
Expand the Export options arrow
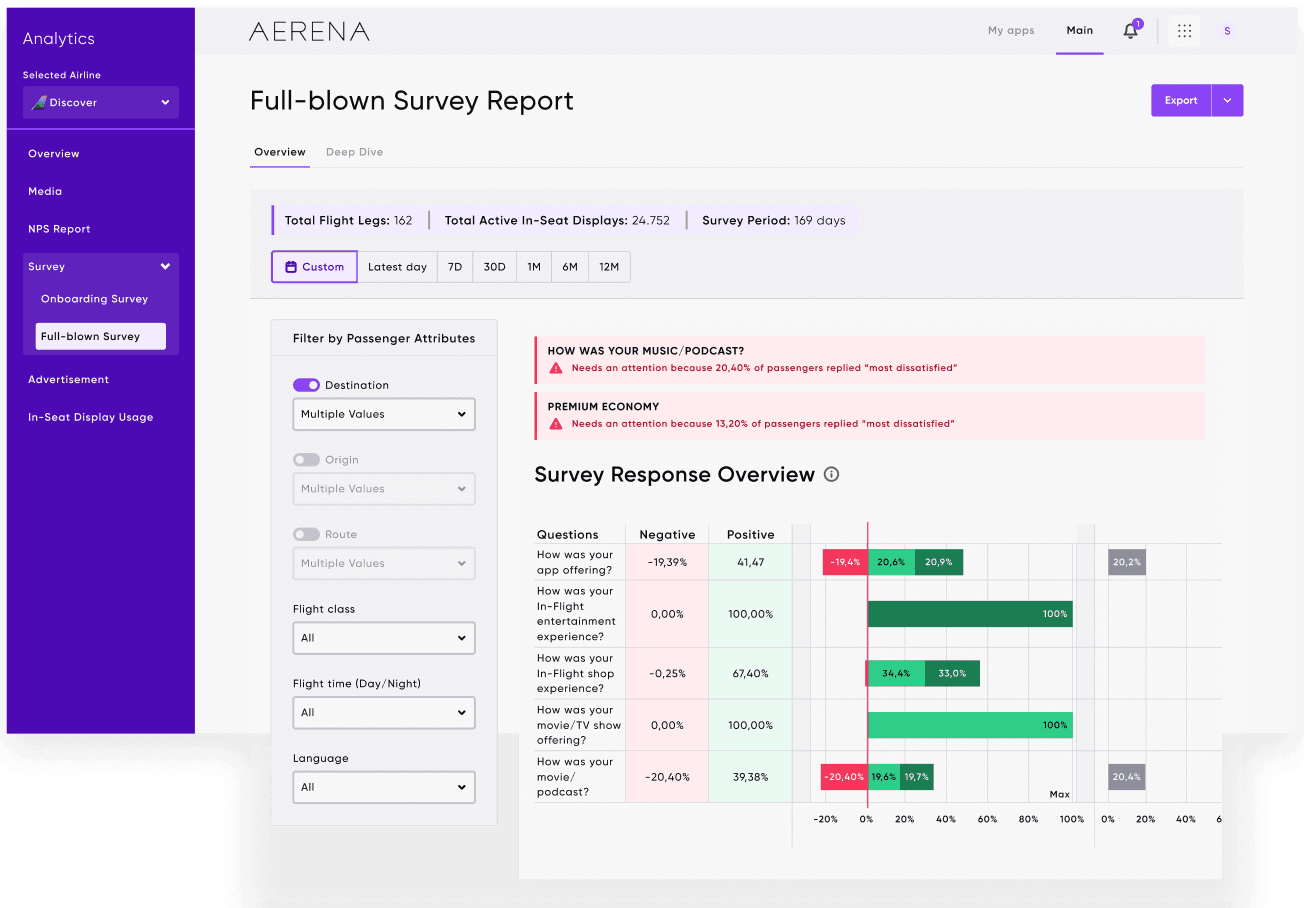1227,100
